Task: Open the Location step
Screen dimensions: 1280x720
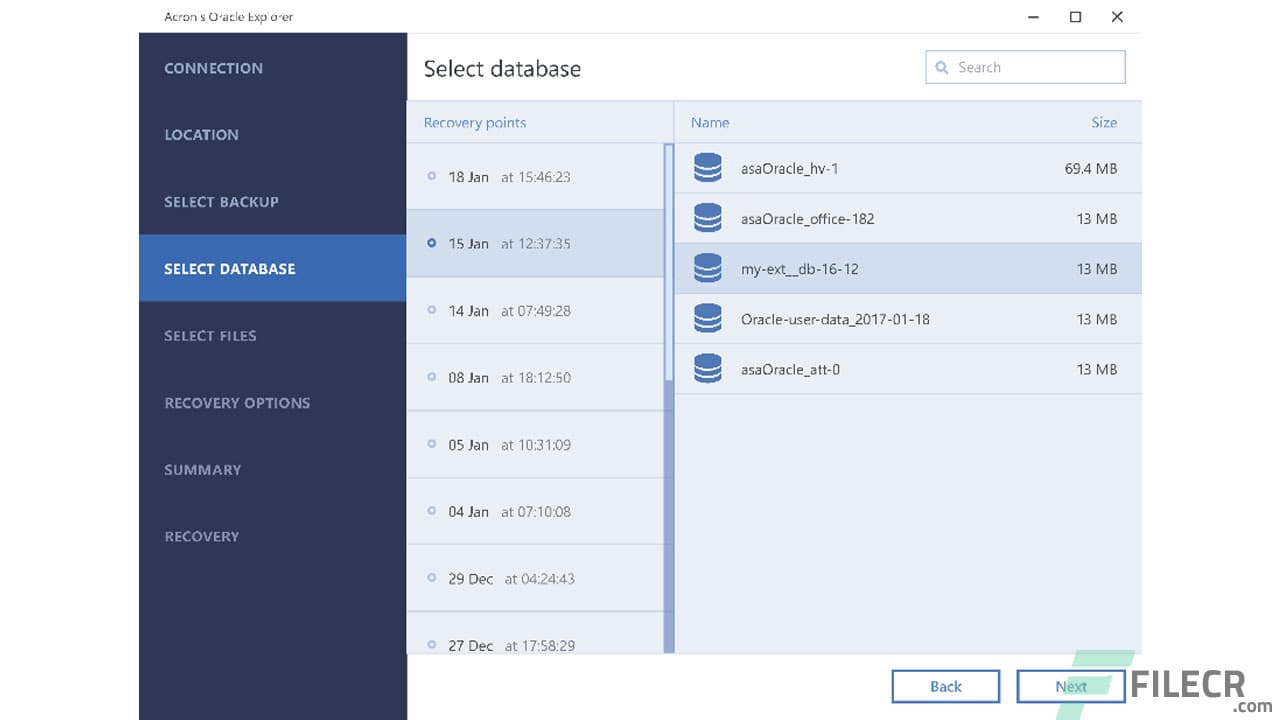Action: tap(201, 135)
